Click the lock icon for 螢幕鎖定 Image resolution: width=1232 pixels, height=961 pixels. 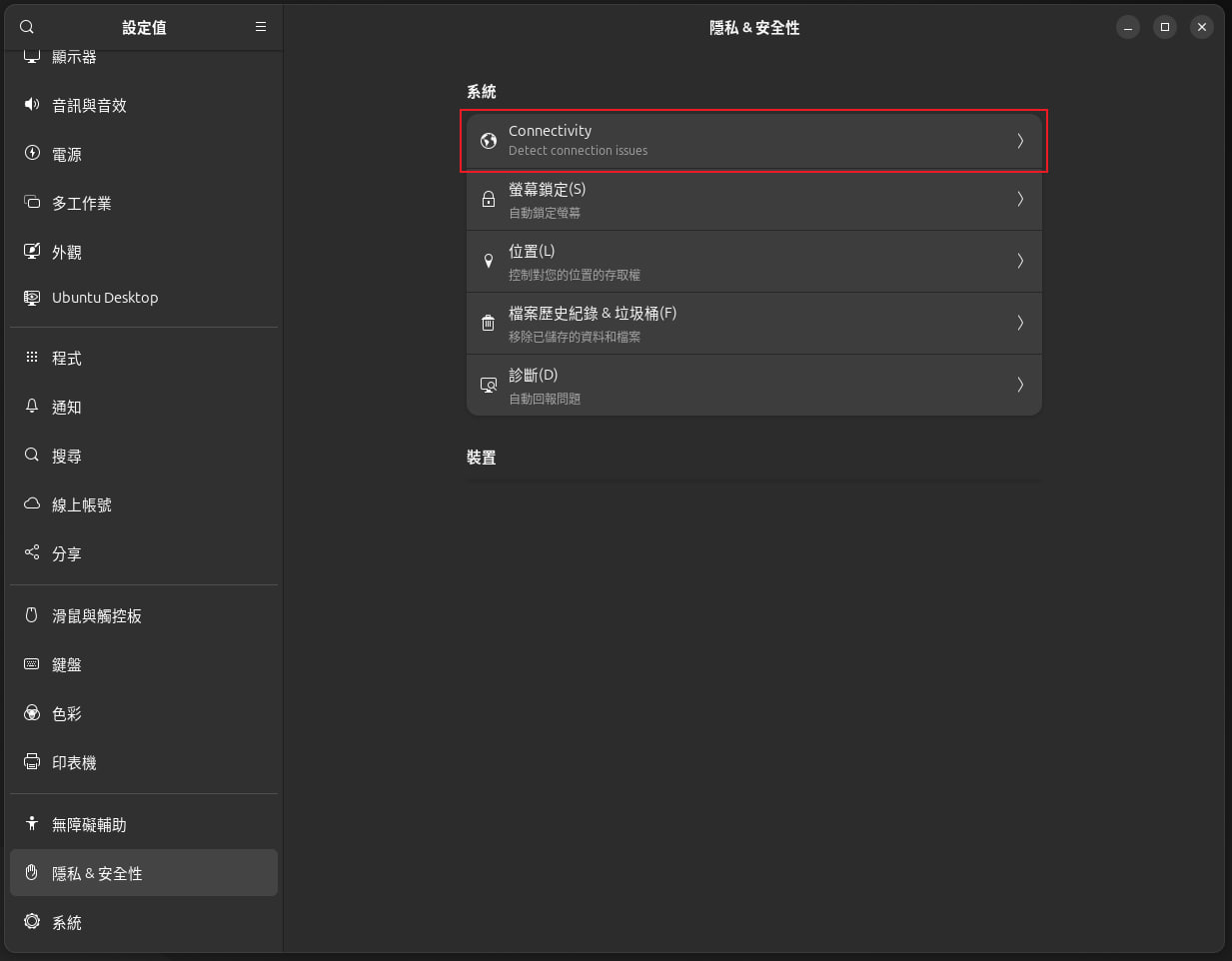489,199
